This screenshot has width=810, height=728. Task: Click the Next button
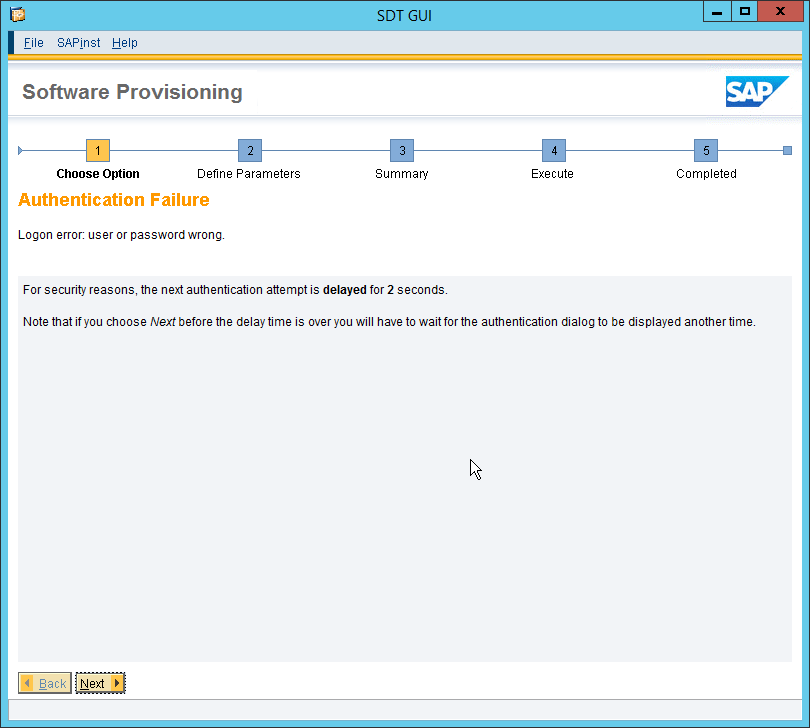[x=100, y=683]
